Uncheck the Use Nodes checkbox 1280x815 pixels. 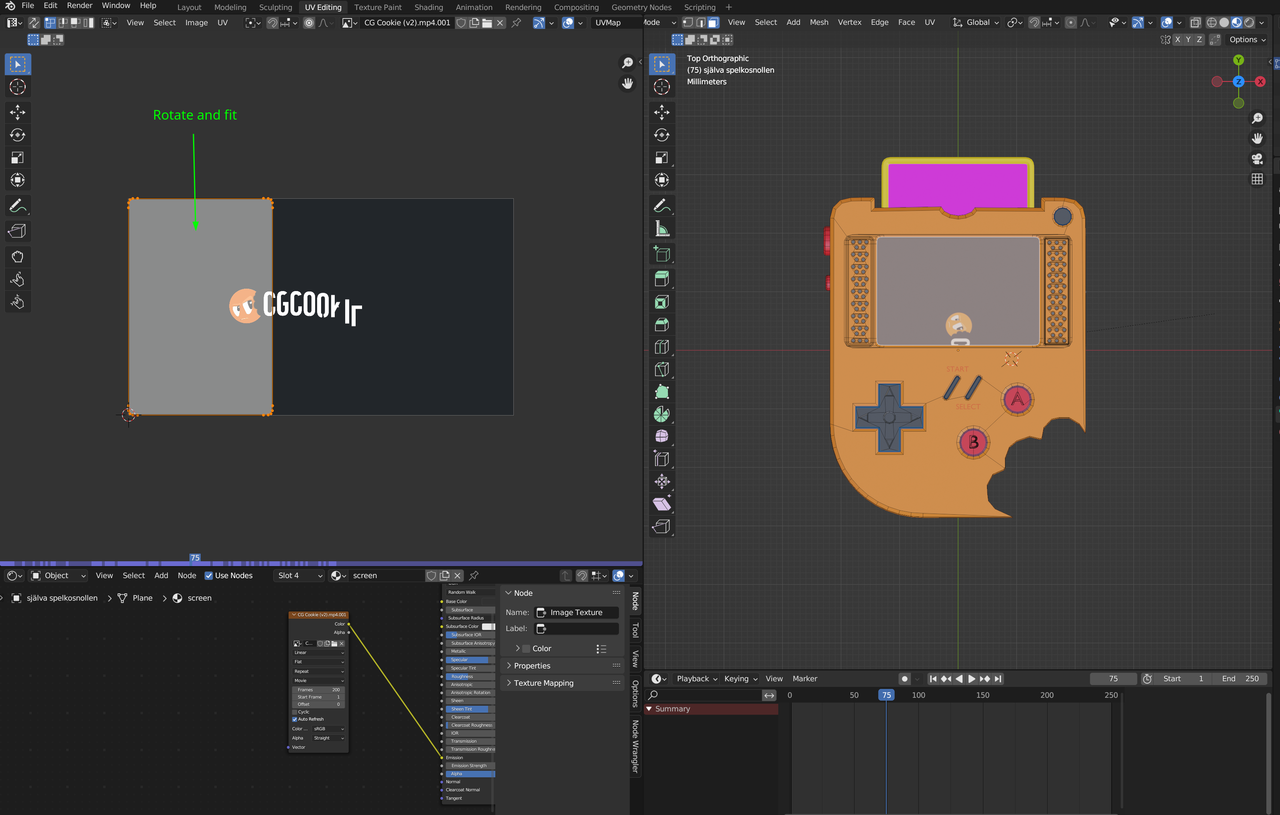(x=209, y=575)
